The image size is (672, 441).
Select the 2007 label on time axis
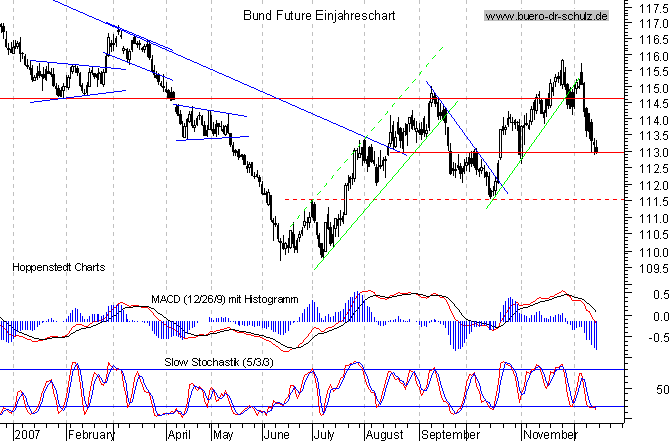[28, 435]
